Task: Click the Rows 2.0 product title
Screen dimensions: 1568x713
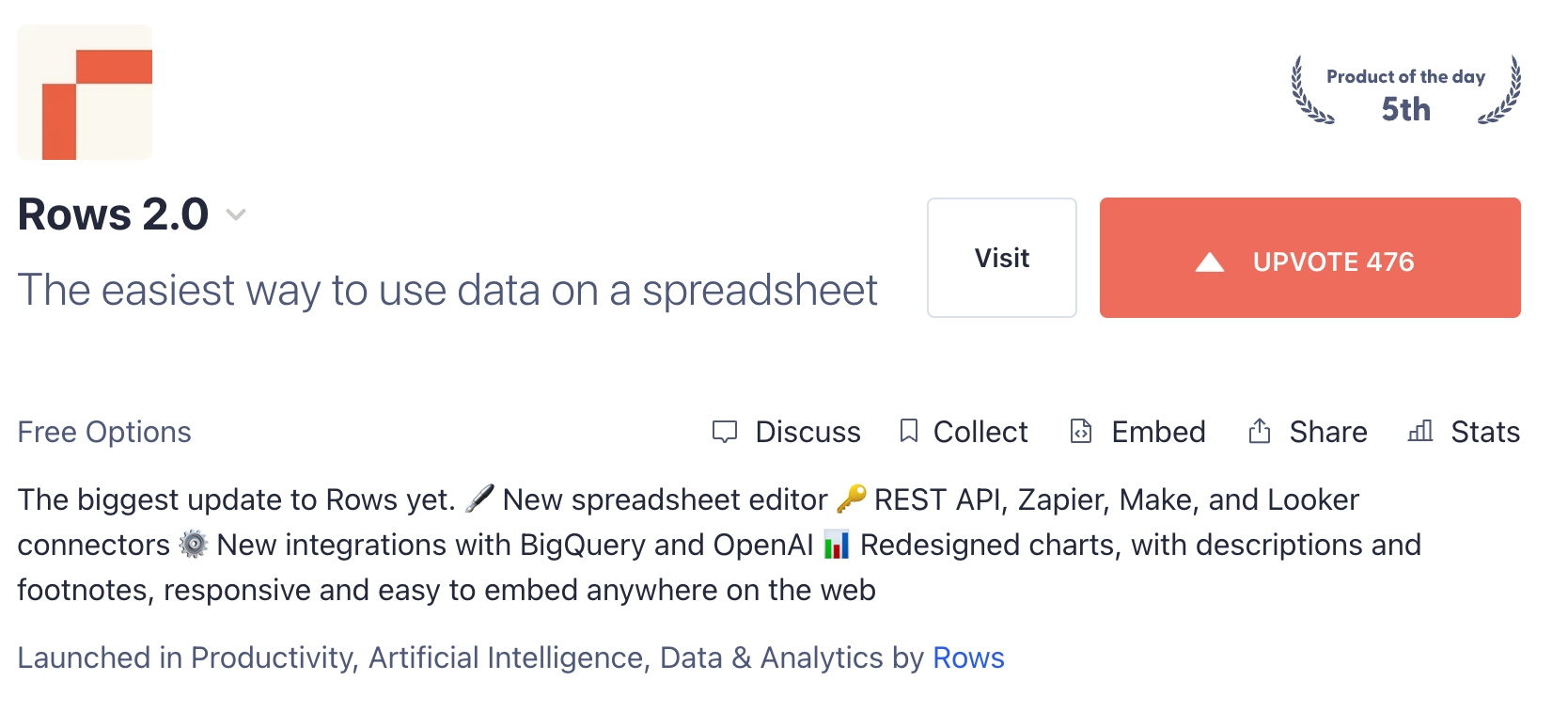Action: coord(113,214)
